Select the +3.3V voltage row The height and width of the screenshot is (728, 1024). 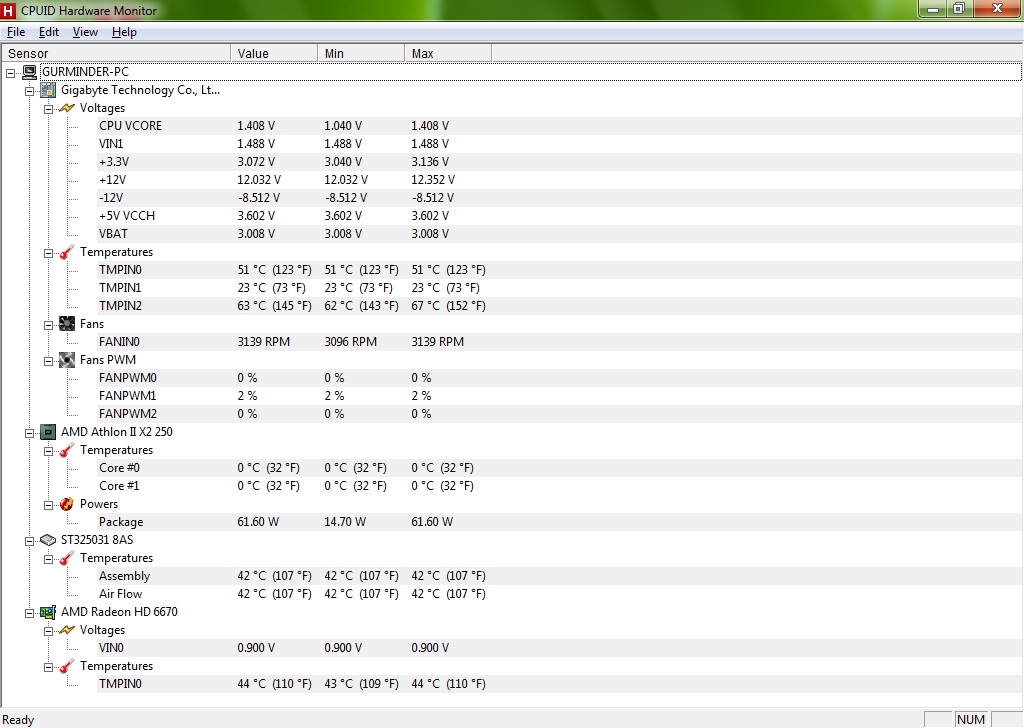(559, 162)
